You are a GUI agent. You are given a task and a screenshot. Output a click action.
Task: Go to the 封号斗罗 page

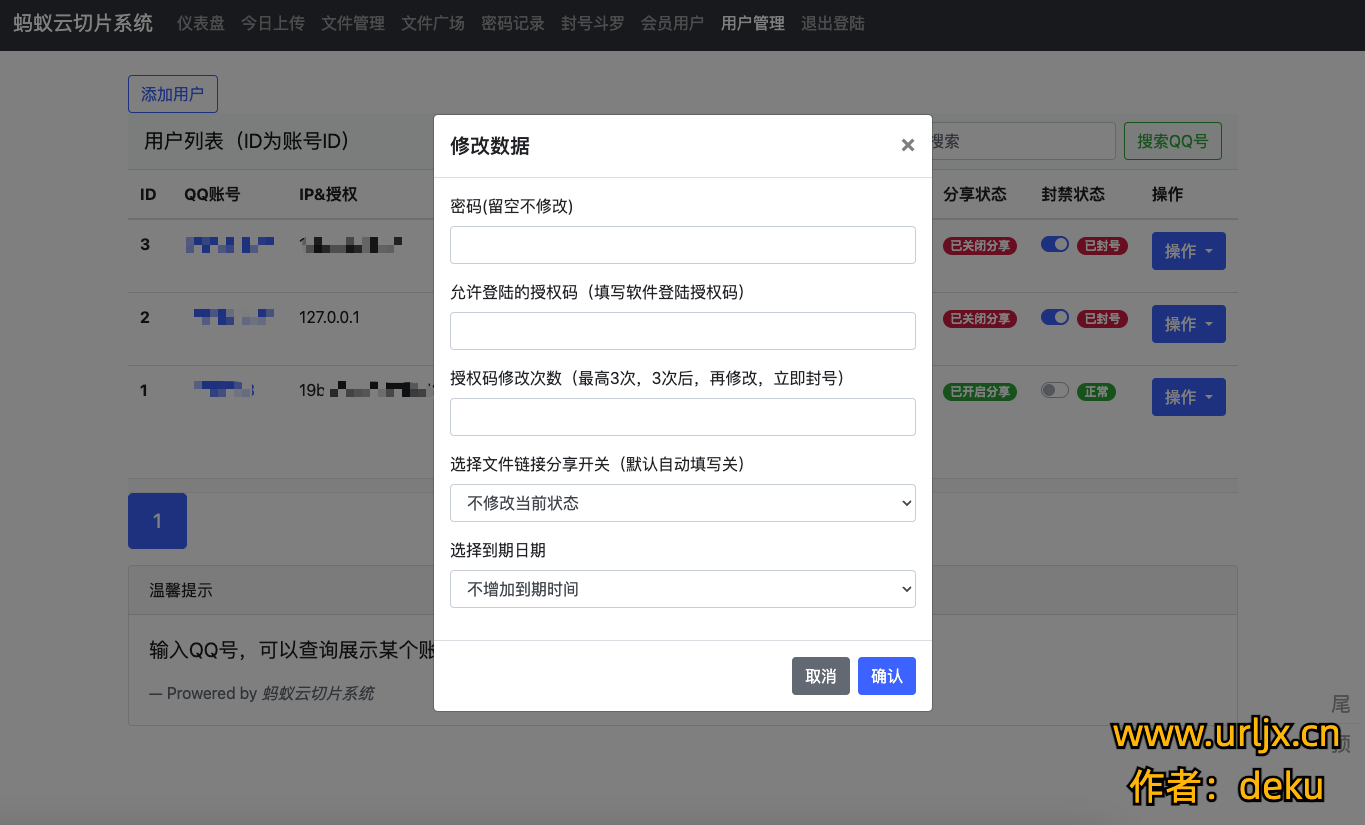coord(593,23)
